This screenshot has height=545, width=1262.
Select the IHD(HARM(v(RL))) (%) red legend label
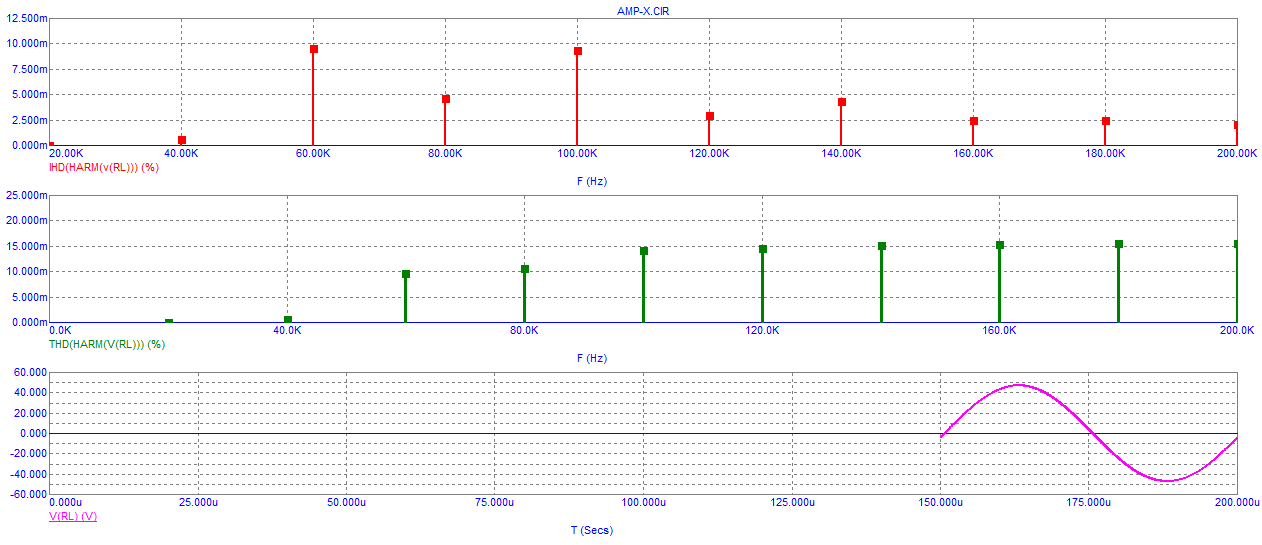[x=104, y=167]
